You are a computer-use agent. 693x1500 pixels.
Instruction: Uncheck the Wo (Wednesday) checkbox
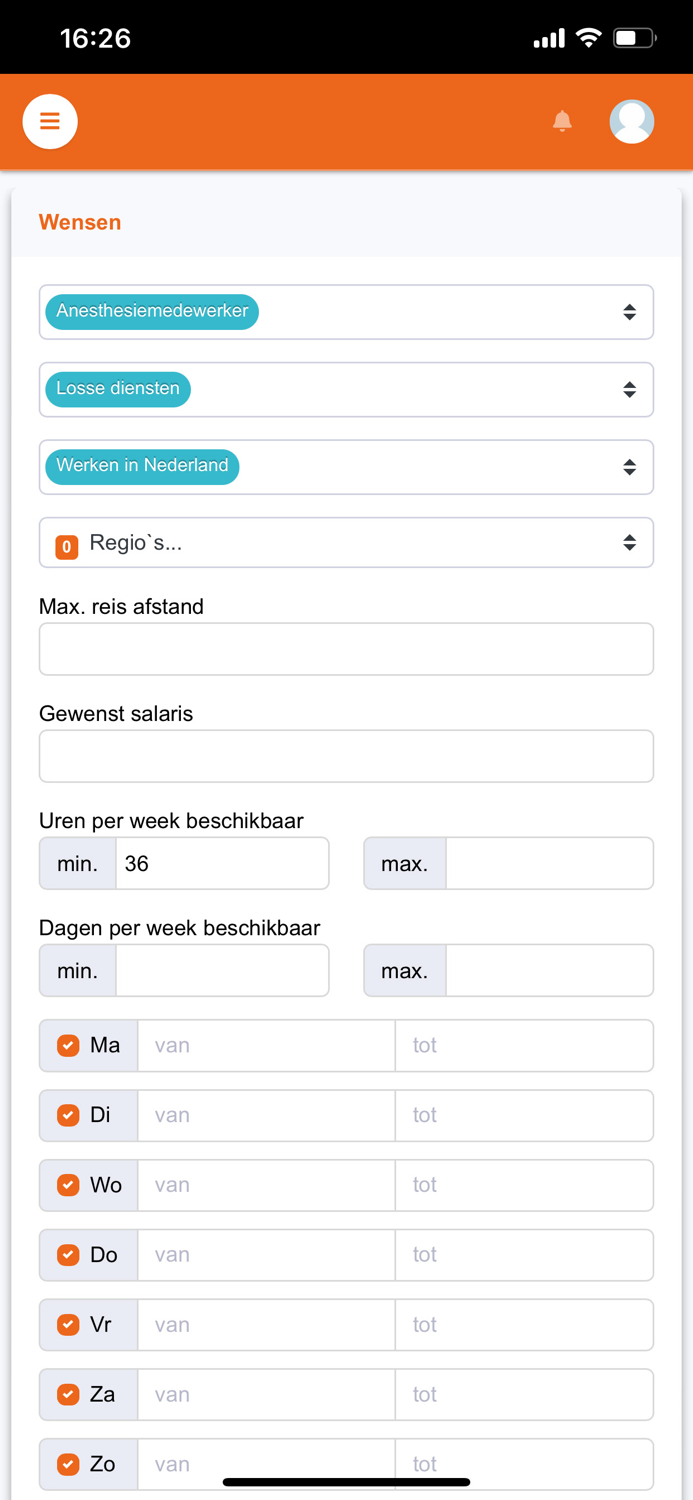[x=68, y=1185]
